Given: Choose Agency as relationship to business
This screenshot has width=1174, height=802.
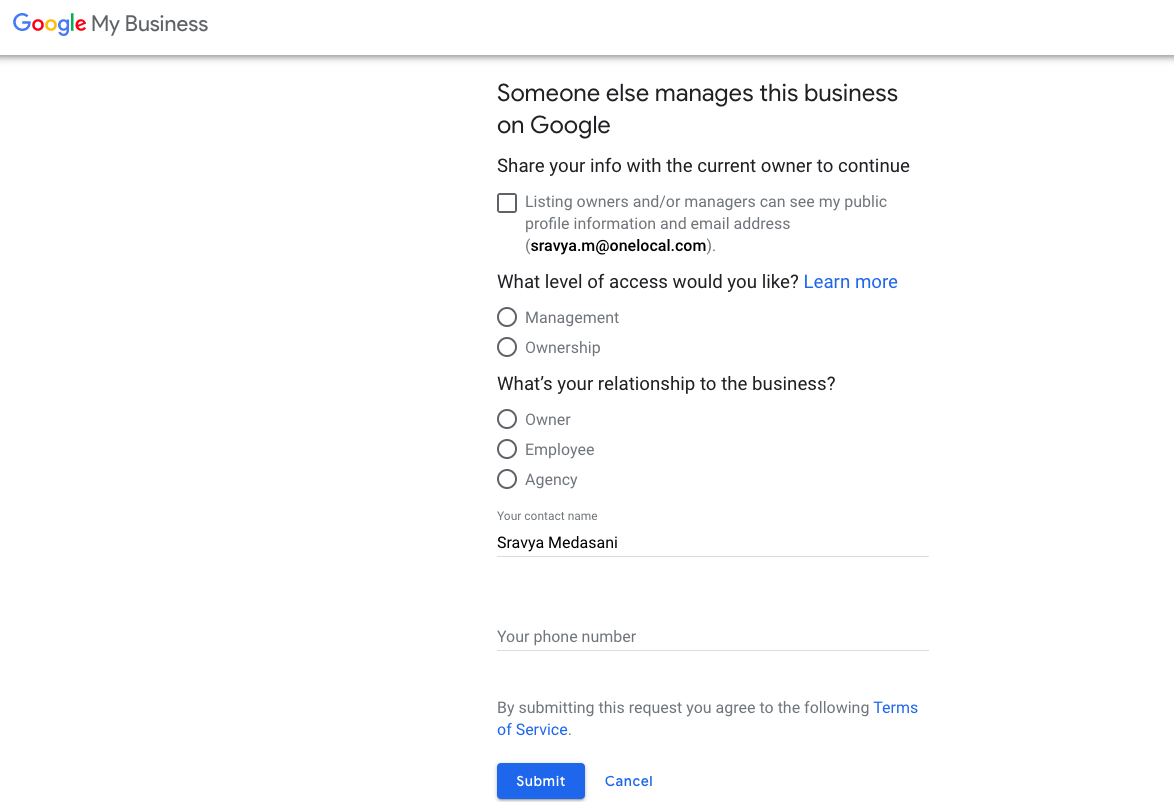Looking at the screenshot, I should pyautogui.click(x=507, y=479).
